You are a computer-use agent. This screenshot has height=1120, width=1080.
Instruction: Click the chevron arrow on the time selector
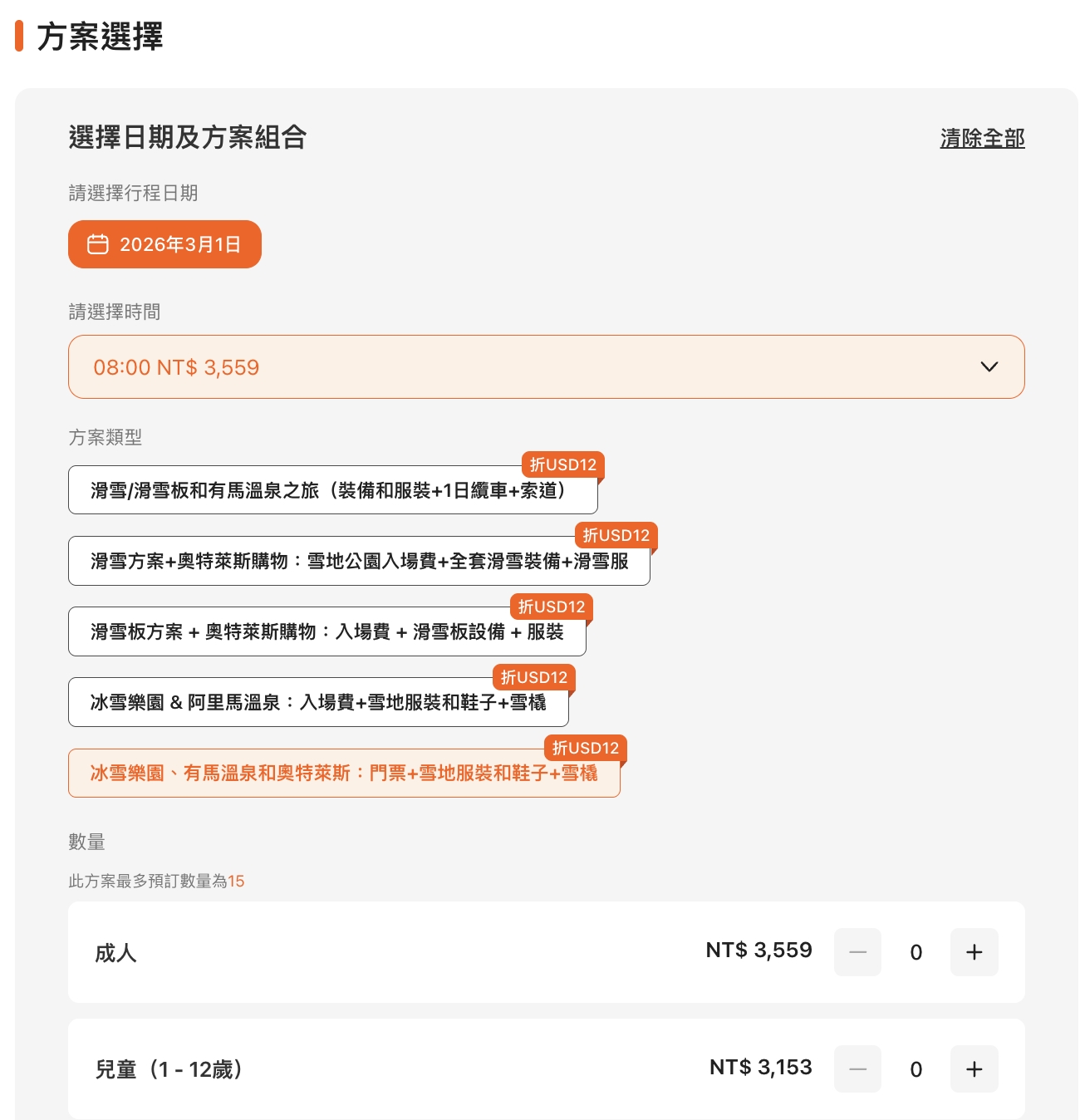[989, 367]
